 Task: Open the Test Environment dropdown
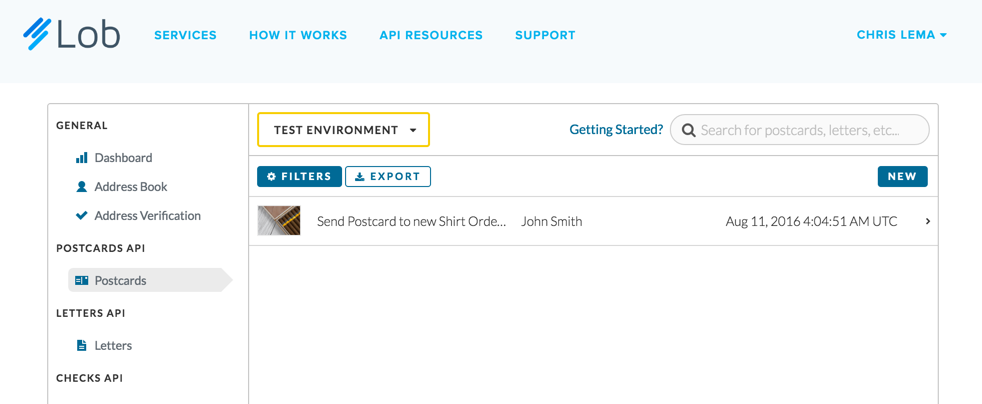click(343, 130)
